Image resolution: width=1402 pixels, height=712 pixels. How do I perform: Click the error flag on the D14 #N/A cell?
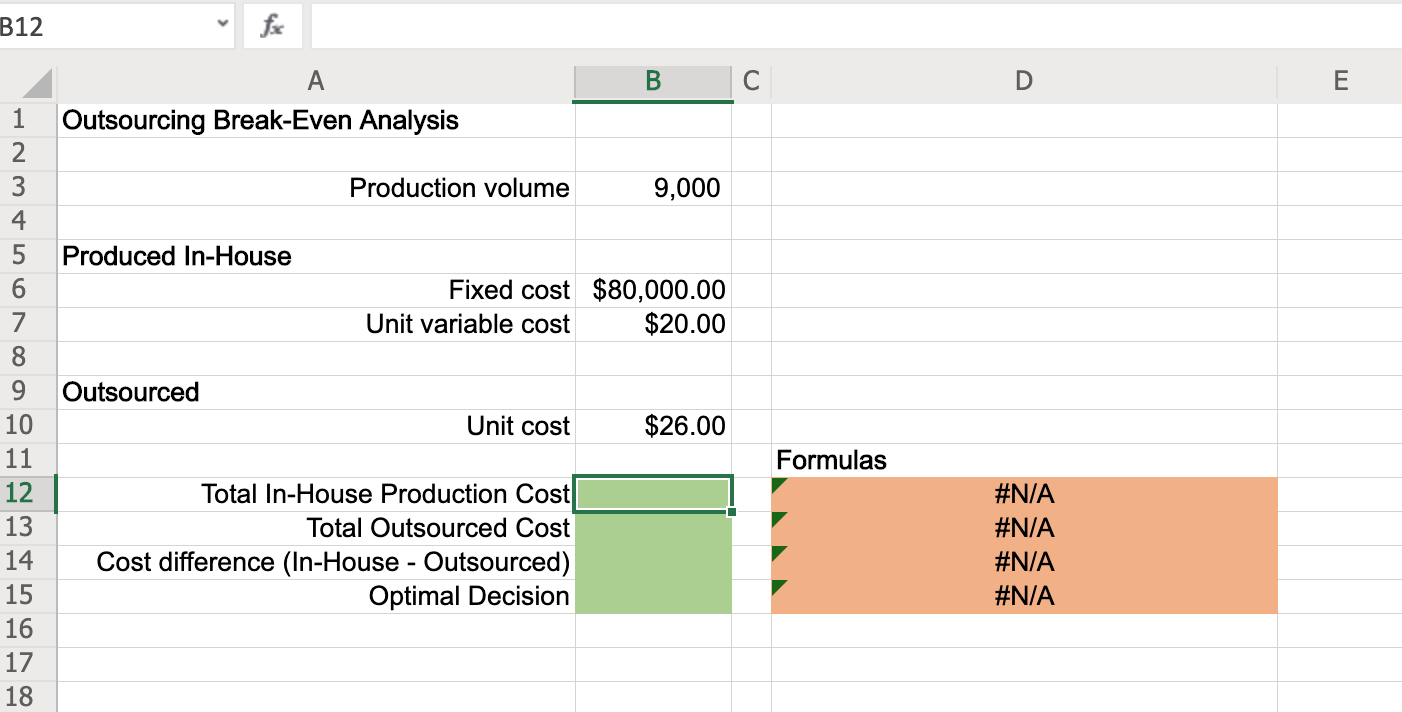tap(779, 550)
